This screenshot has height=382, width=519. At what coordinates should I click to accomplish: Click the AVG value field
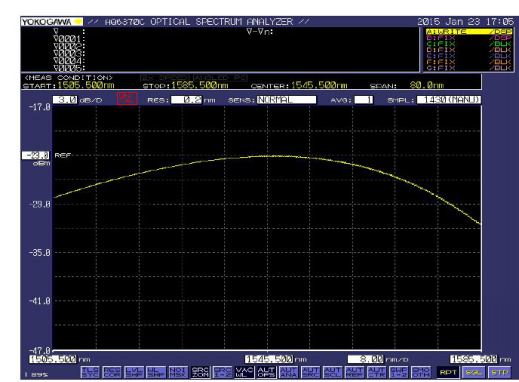pos(364,100)
